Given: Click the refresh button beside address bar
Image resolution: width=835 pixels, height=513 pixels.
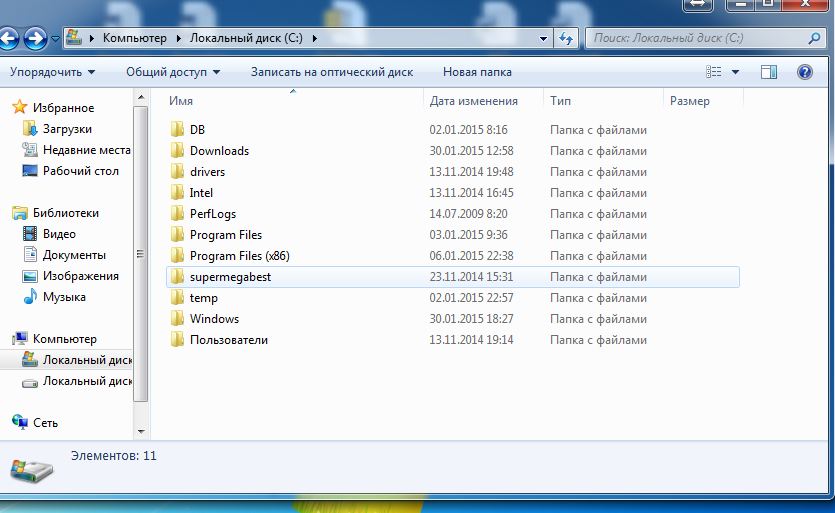Looking at the screenshot, I should 566,38.
